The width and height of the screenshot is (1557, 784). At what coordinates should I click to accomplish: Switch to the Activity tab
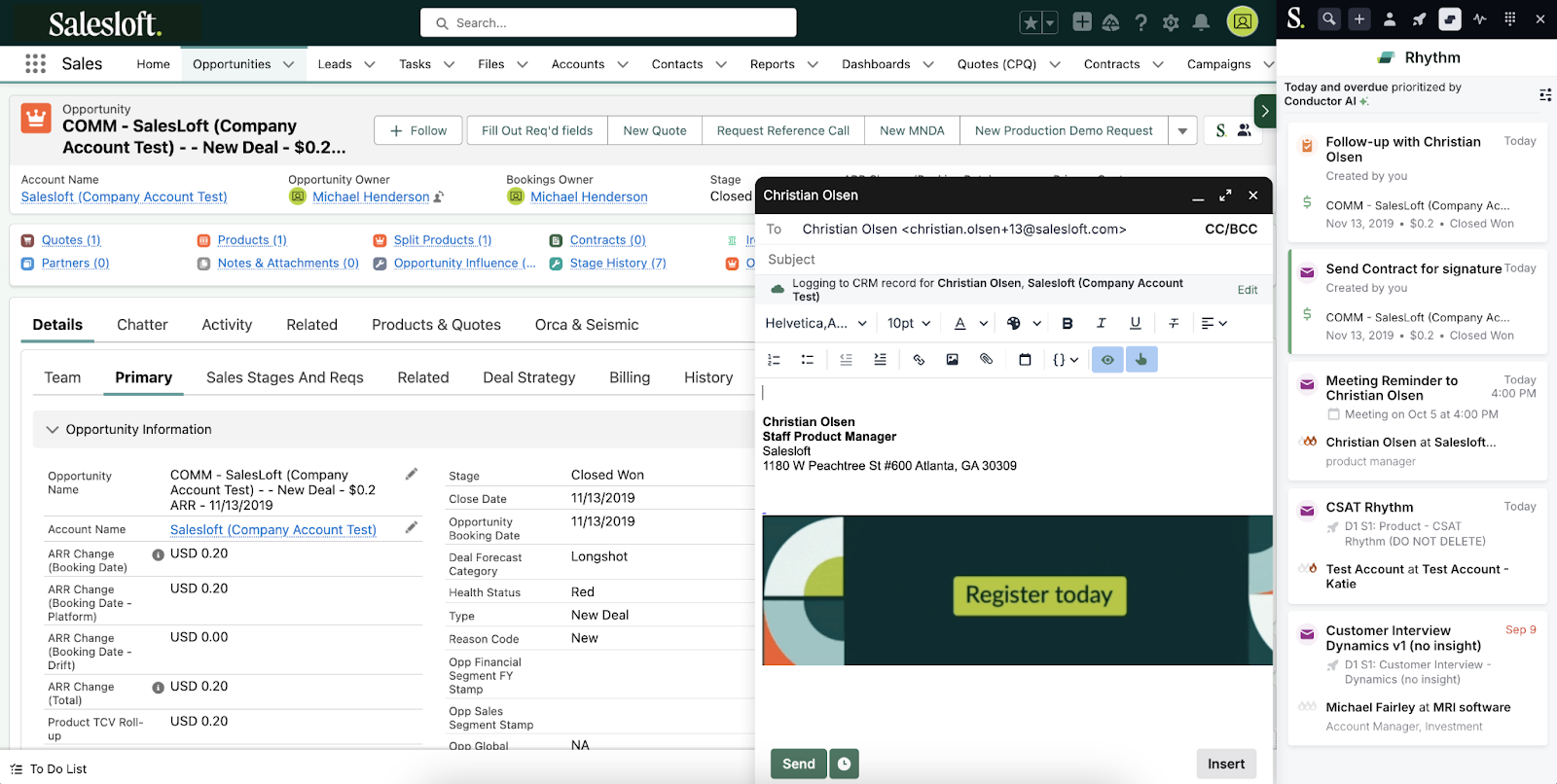click(227, 325)
